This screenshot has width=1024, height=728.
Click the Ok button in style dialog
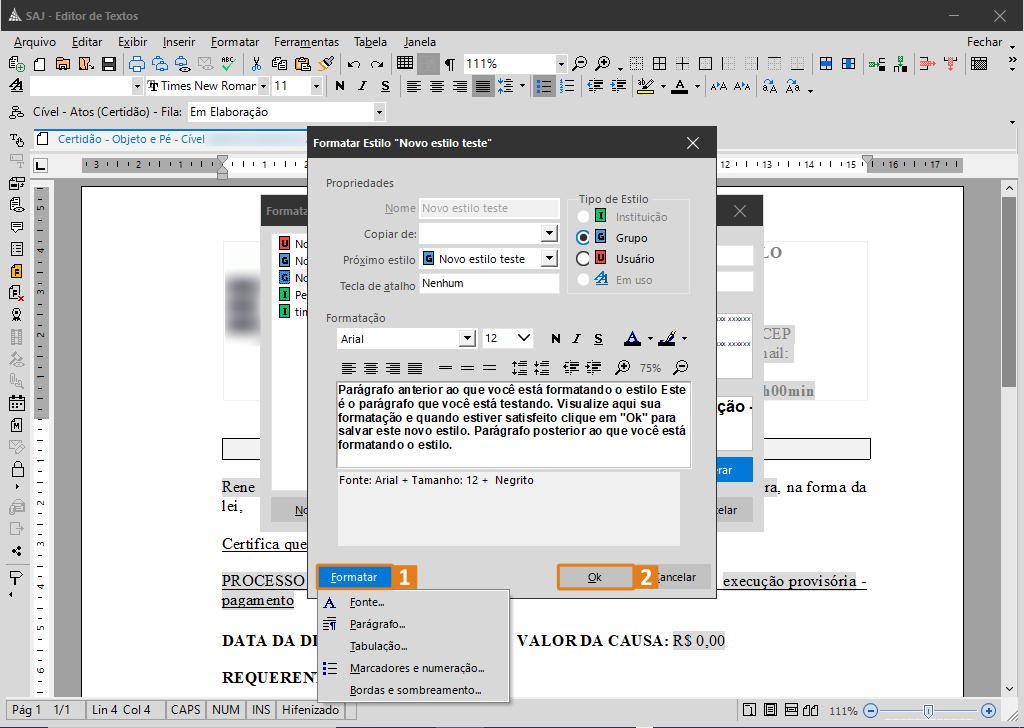pyautogui.click(x=595, y=577)
